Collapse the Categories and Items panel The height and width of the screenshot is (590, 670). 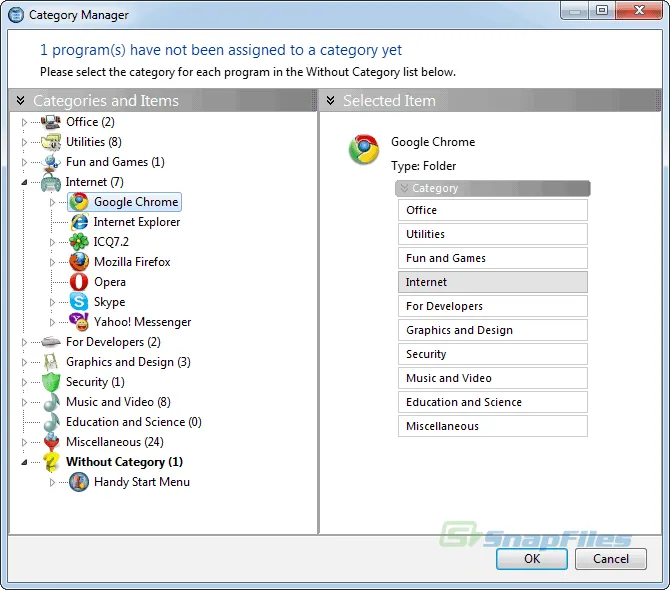pyautogui.click(x=20, y=100)
